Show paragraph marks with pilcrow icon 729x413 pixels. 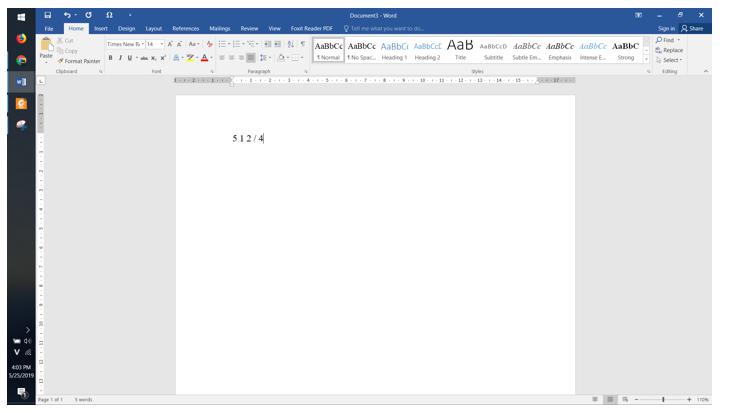click(303, 45)
